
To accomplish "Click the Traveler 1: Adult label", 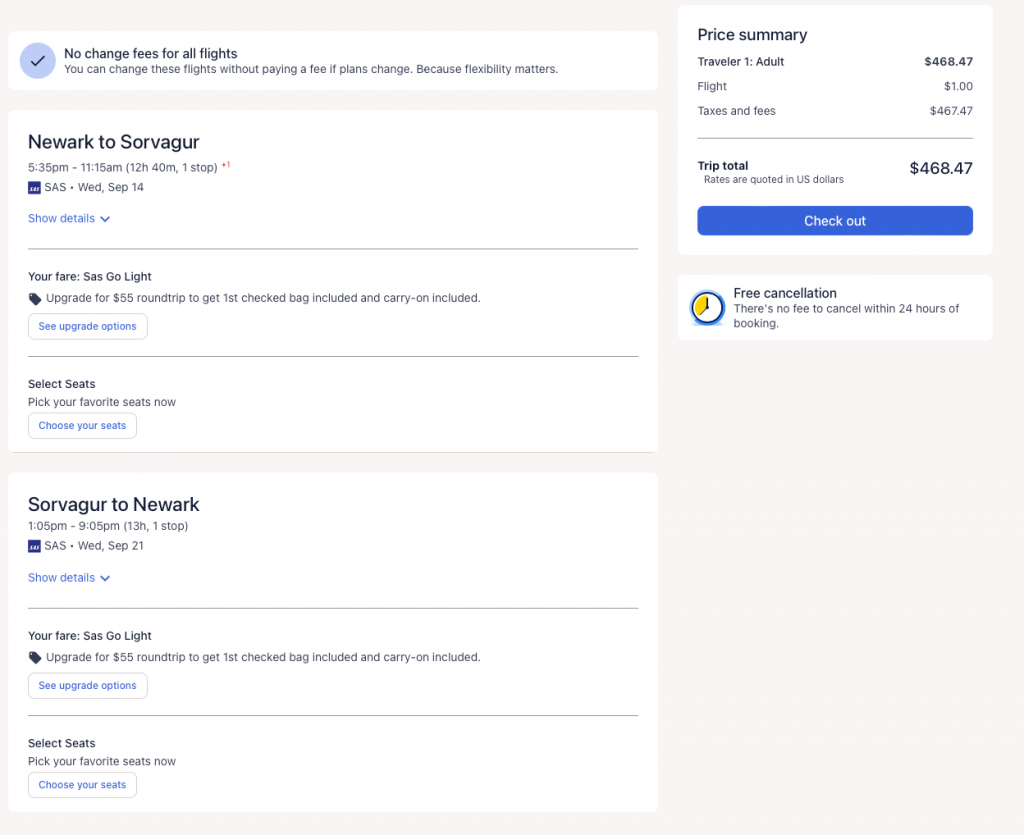I will [x=741, y=62].
